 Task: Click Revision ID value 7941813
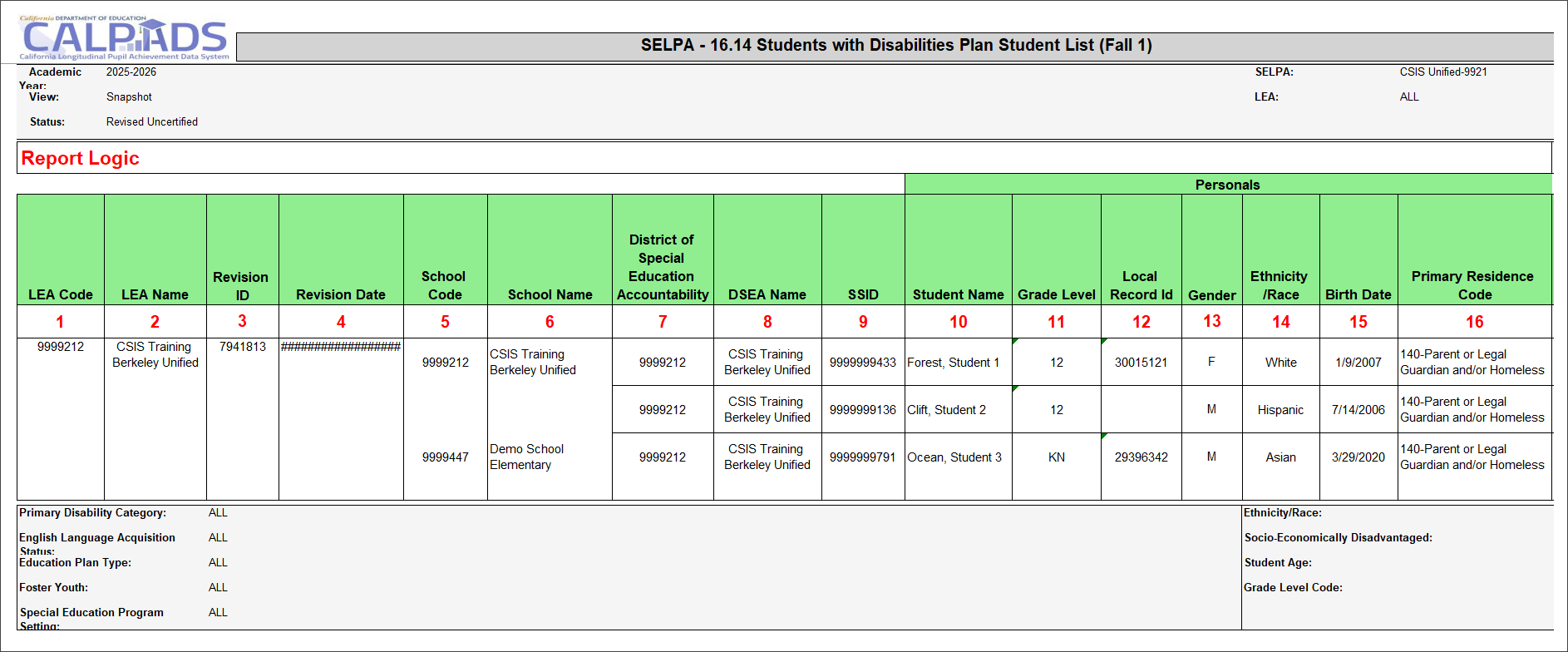(243, 347)
